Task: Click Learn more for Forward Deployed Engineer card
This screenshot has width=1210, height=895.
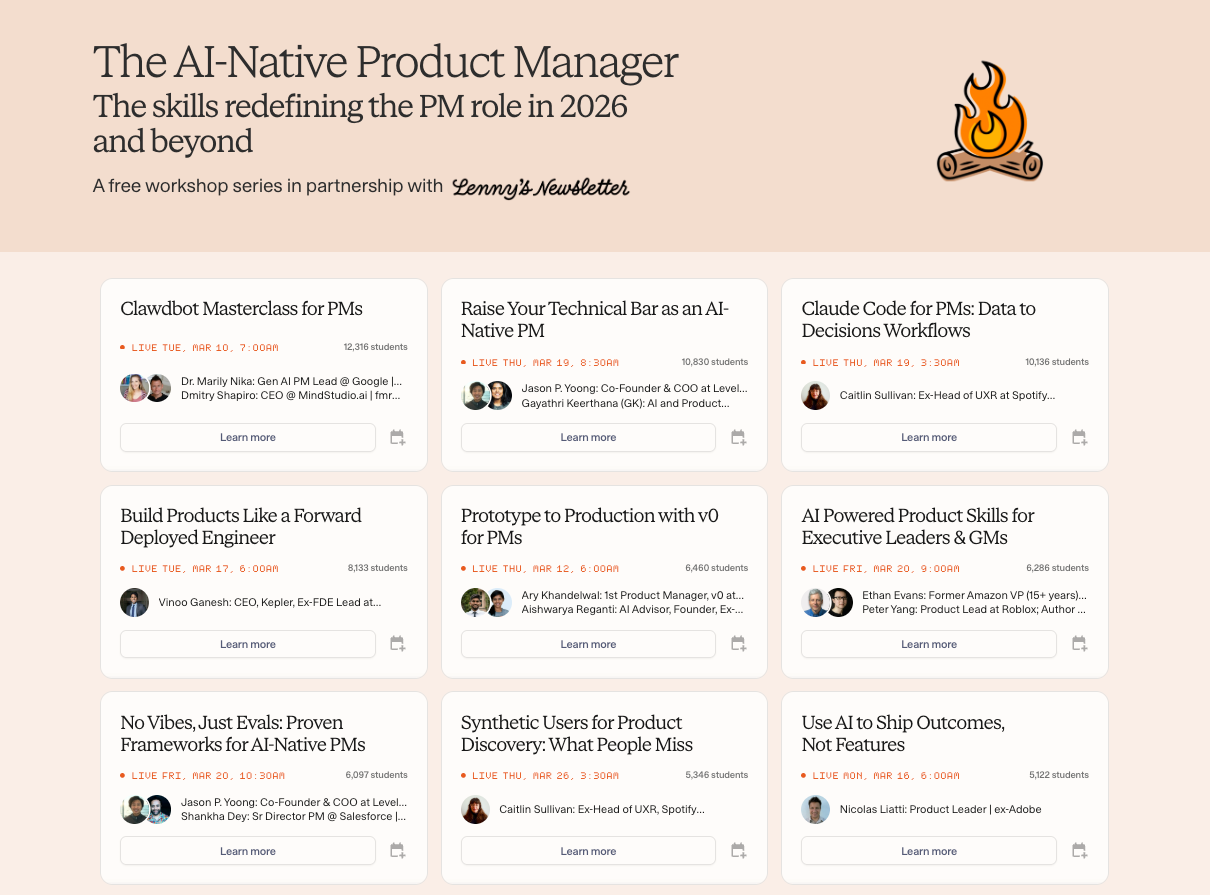Action: click(x=248, y=645)
